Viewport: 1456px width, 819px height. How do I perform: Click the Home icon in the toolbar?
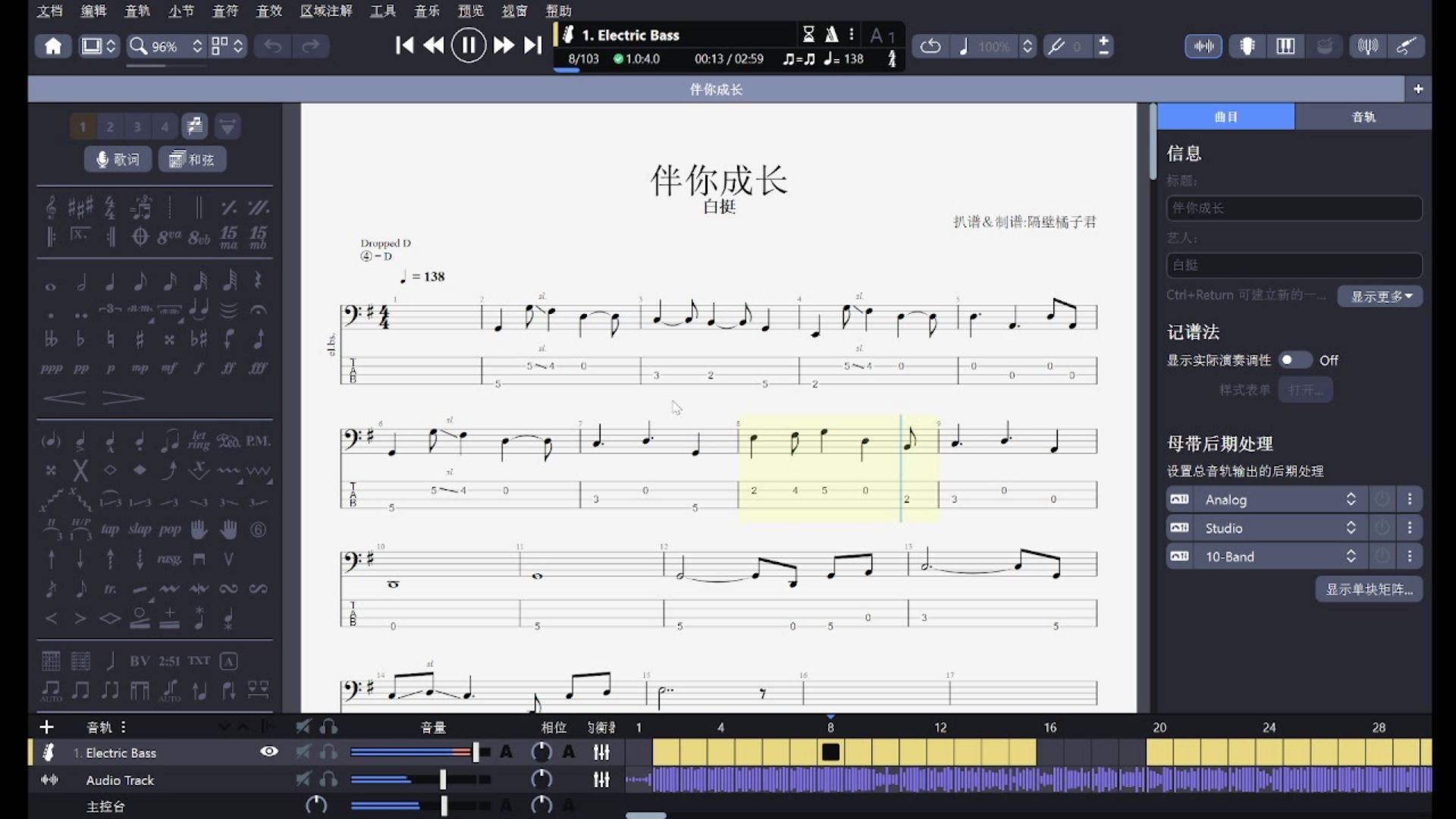53,46
